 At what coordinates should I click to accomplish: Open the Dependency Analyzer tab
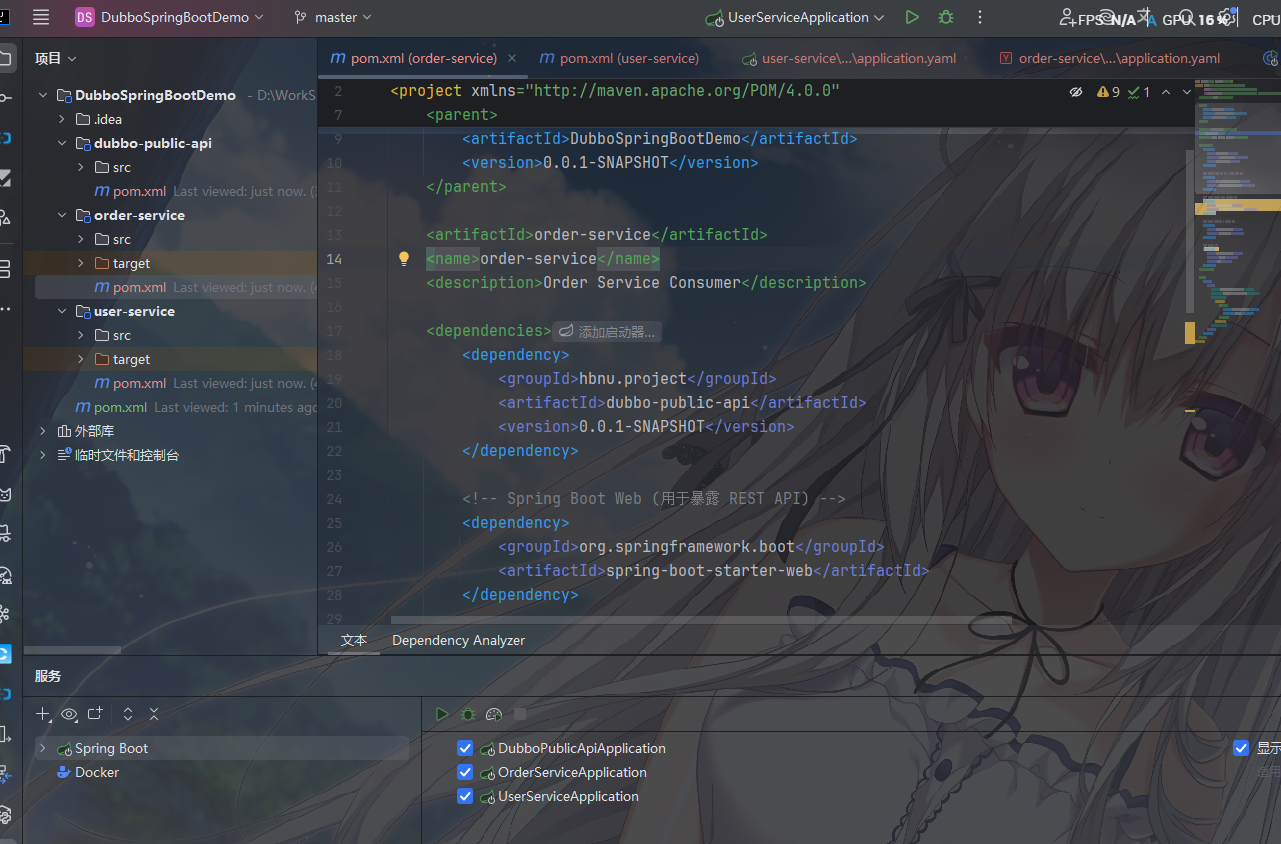458,640
